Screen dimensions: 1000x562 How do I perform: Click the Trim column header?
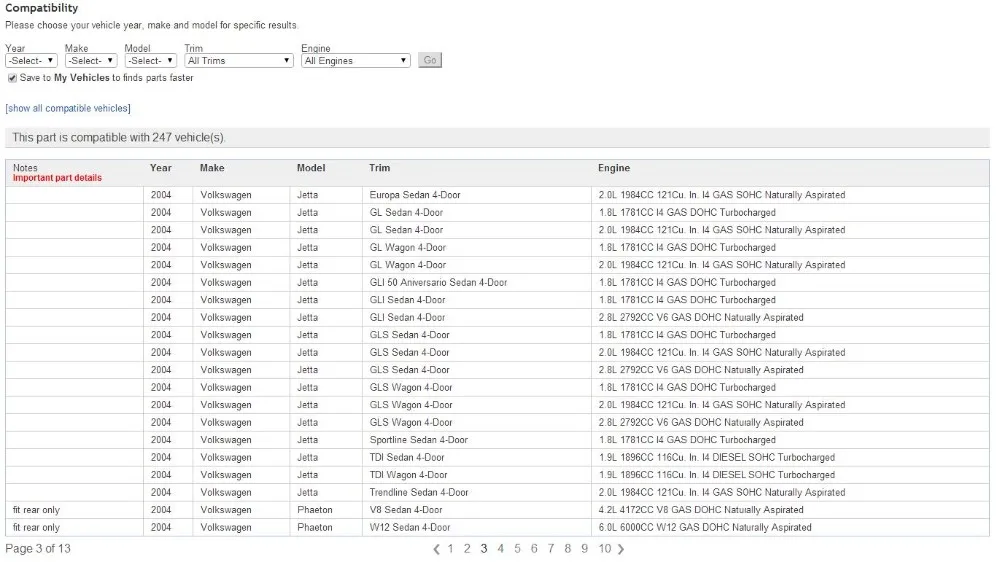[x=379, y=168]
